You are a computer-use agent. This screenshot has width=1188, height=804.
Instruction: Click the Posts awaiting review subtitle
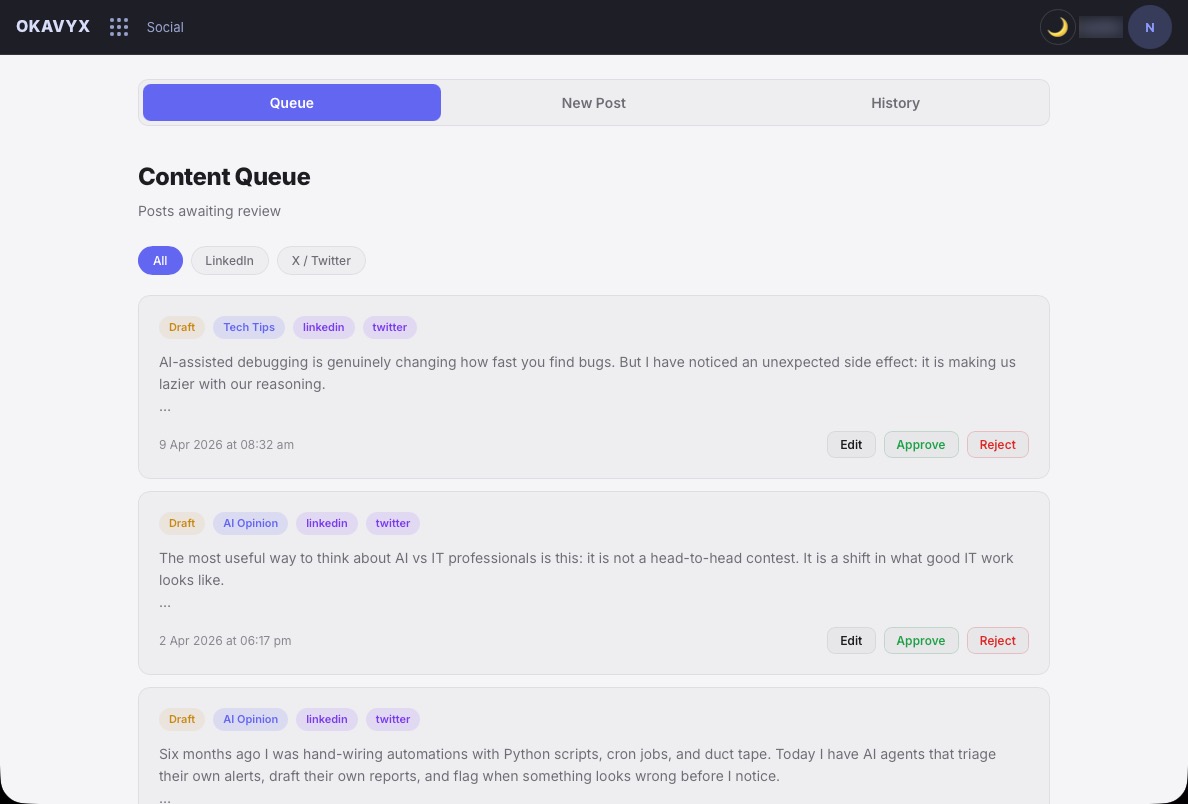(209, 211)
